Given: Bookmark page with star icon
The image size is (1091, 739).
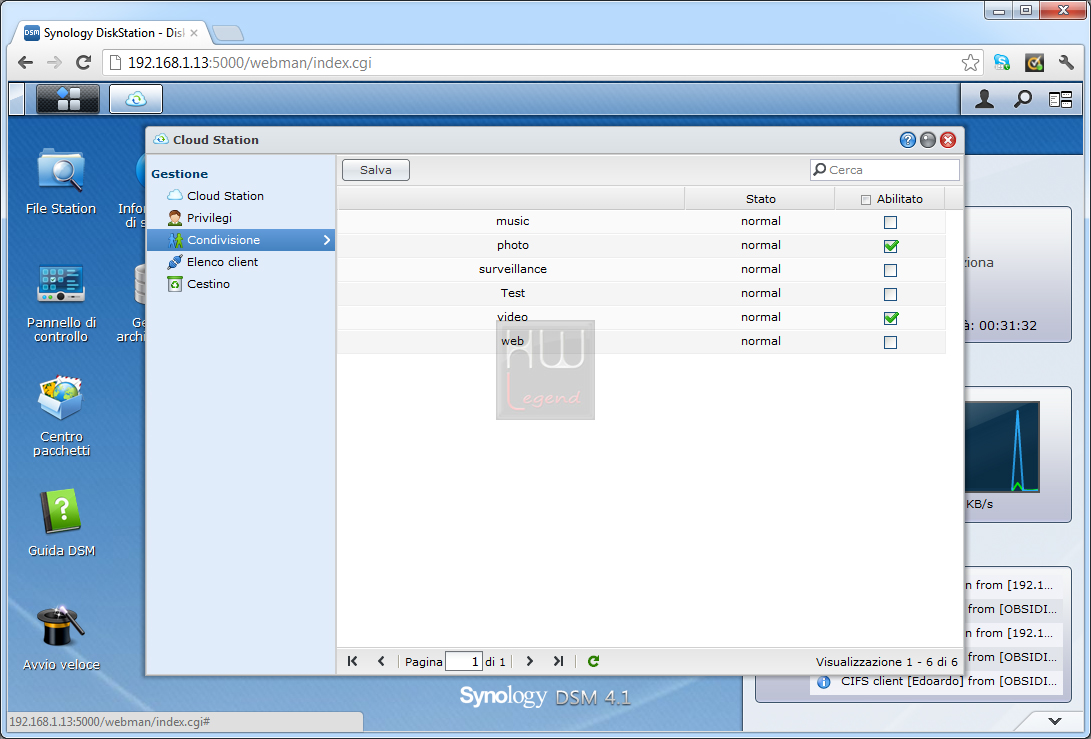Looking at the screenshot, I should pyautogui.click(x=970, y=63).
